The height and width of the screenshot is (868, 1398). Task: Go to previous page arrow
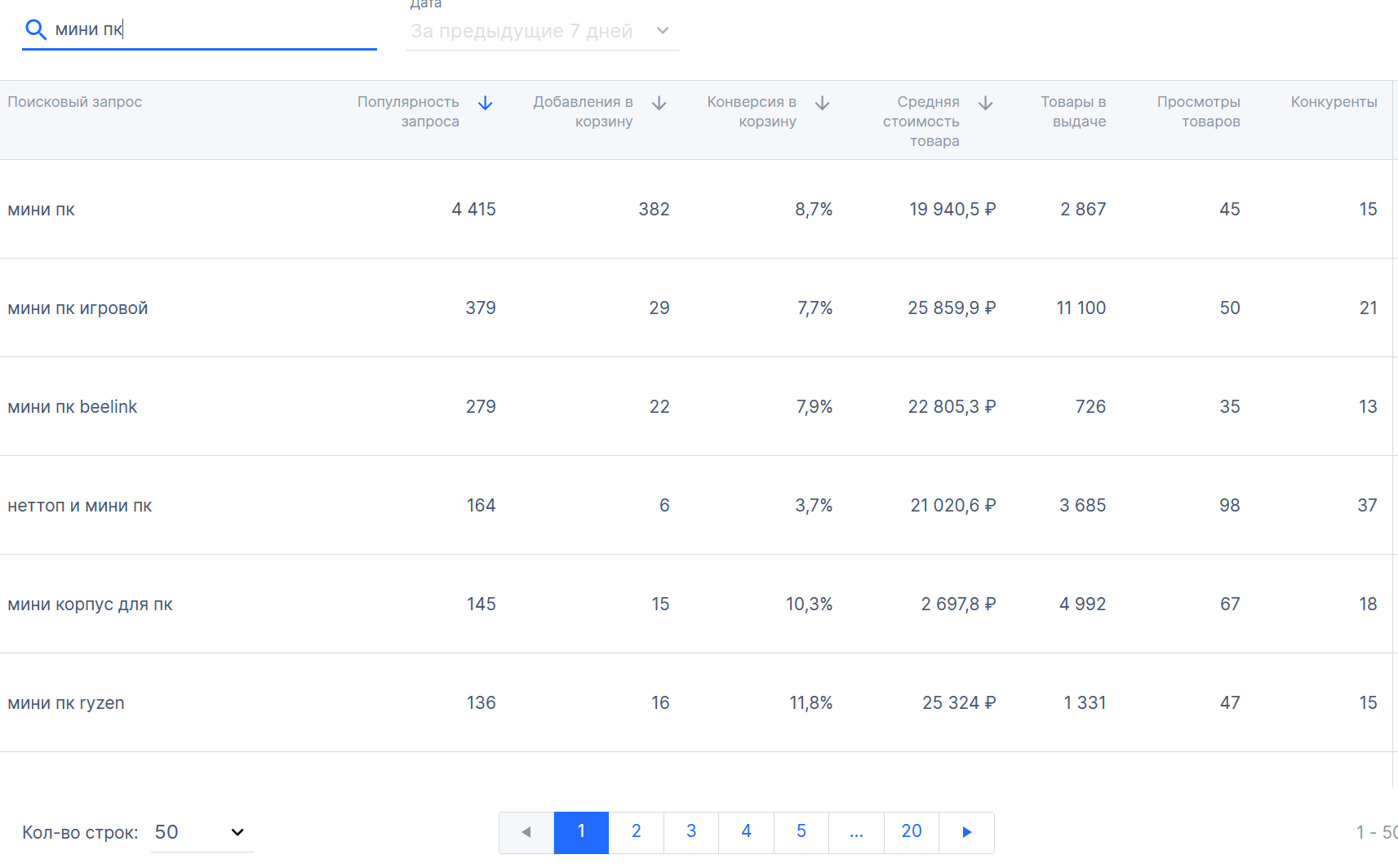coord(526,832)
